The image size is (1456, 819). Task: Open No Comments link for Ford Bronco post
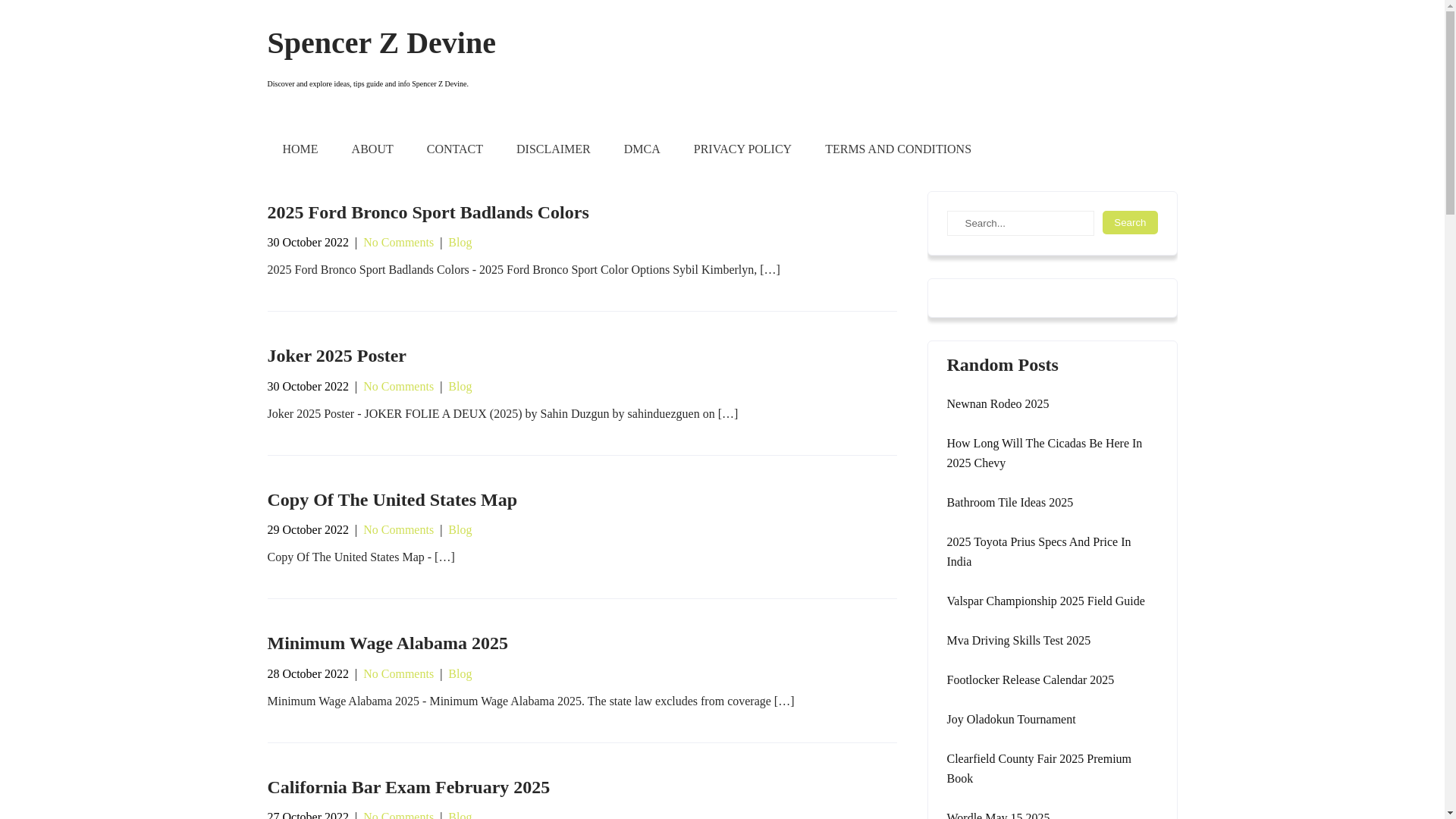tap(398, 243)
